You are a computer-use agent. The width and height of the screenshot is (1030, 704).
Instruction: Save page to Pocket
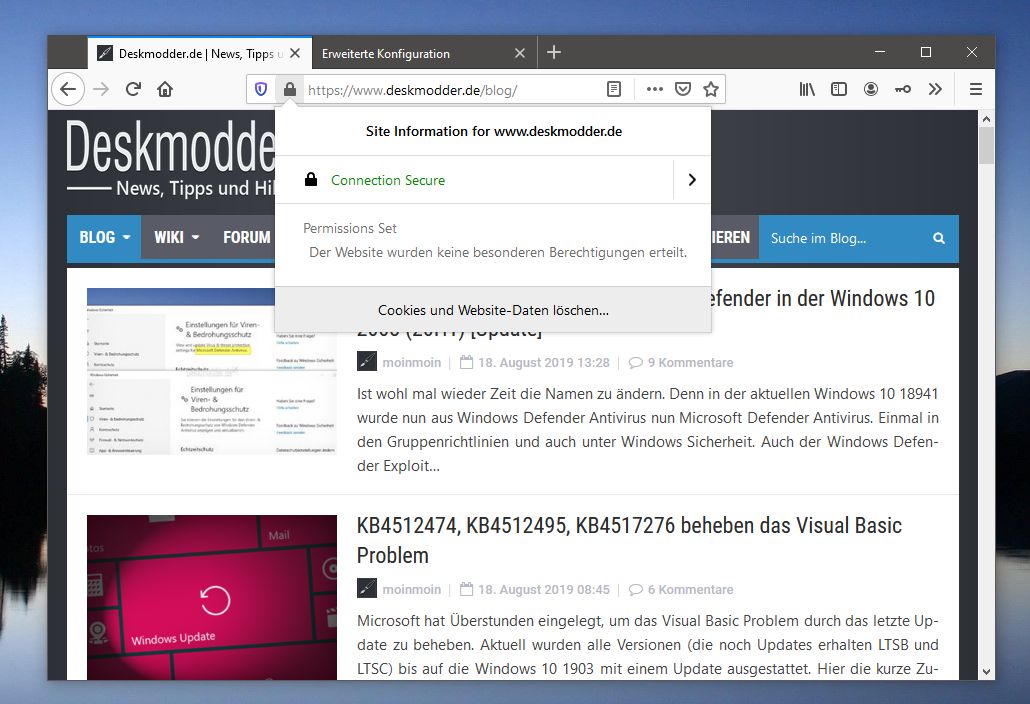[683, 89]
